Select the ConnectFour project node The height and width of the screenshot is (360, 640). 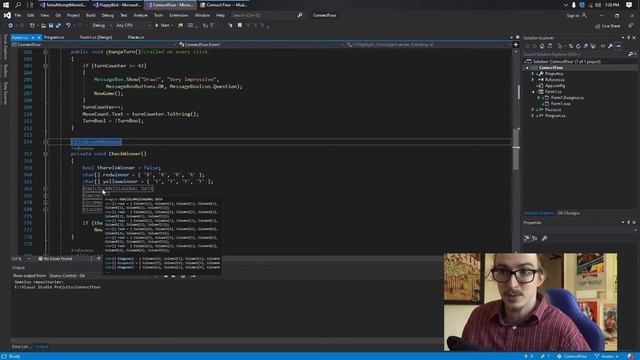[x=551, y=67]
